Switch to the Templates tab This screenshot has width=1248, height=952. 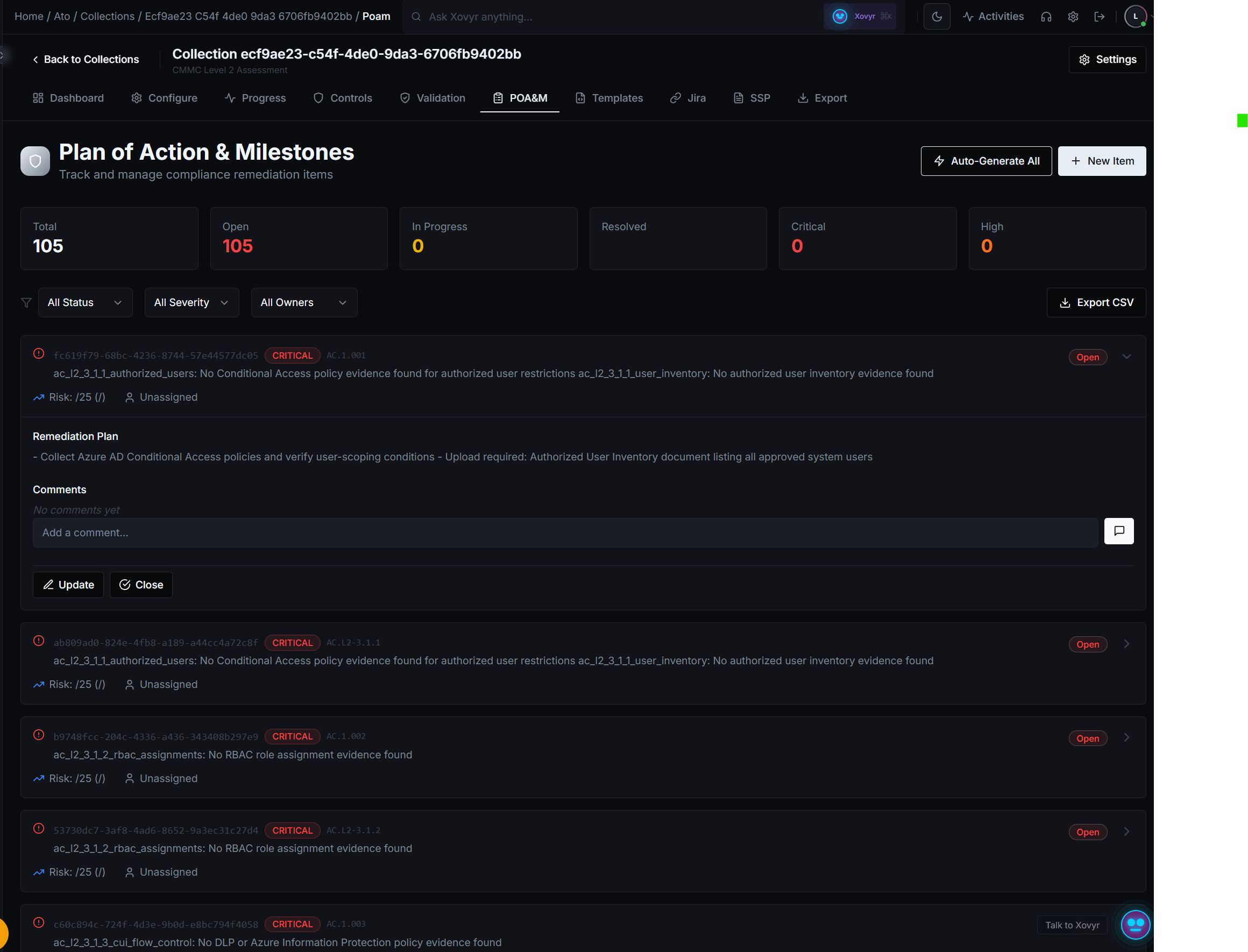(609, 98)
